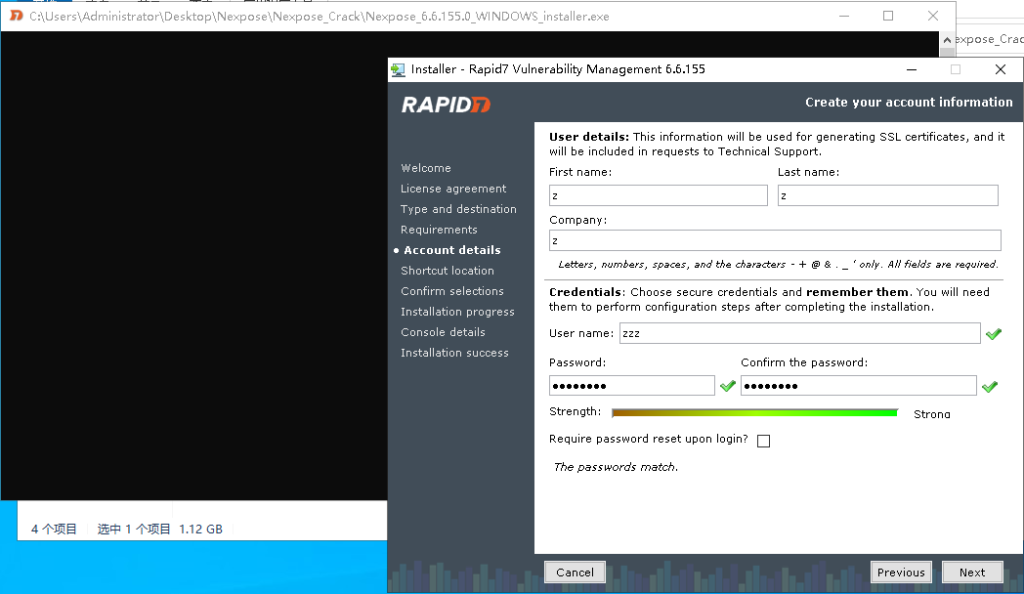Screen dimensions: 1024x594
Task: Toggle Require password reset upon login checkbox
Action: 763,441
